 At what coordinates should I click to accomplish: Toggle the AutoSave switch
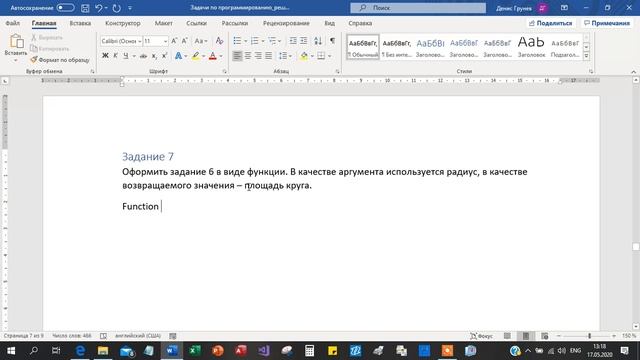tap(65, 8)
